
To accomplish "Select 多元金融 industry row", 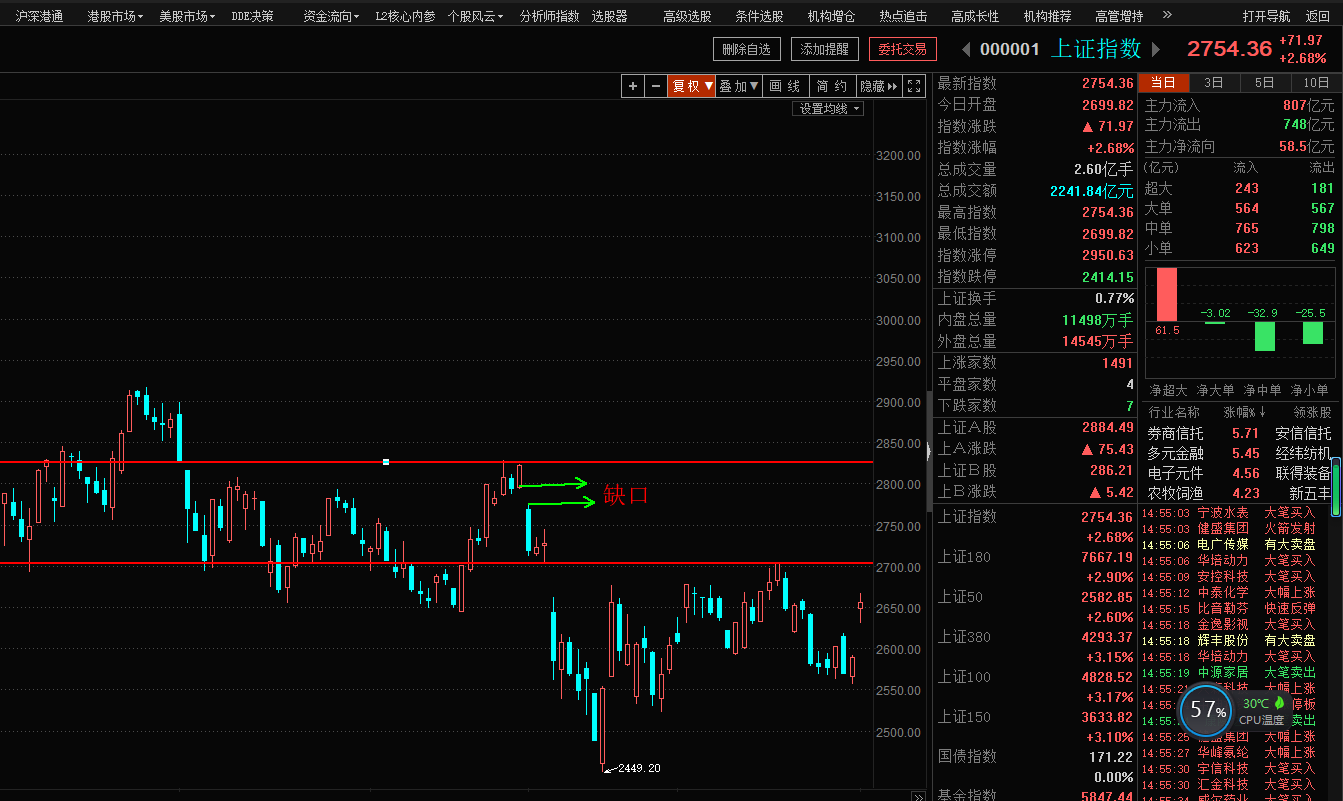I will pos(1238,453).
